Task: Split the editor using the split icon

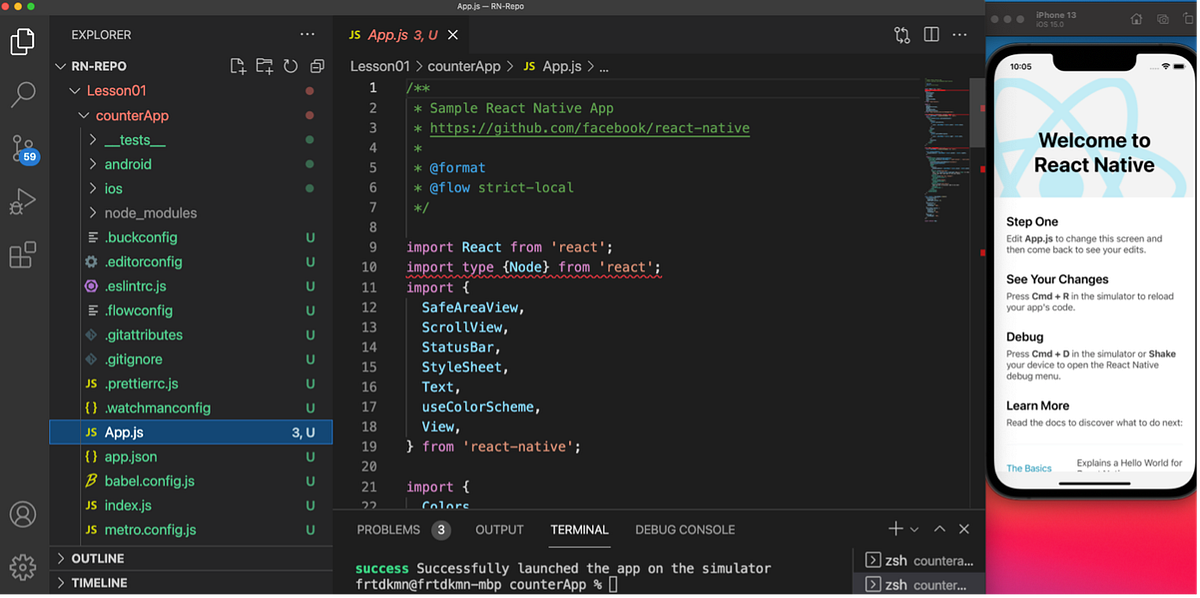Action: click(930, 34)
